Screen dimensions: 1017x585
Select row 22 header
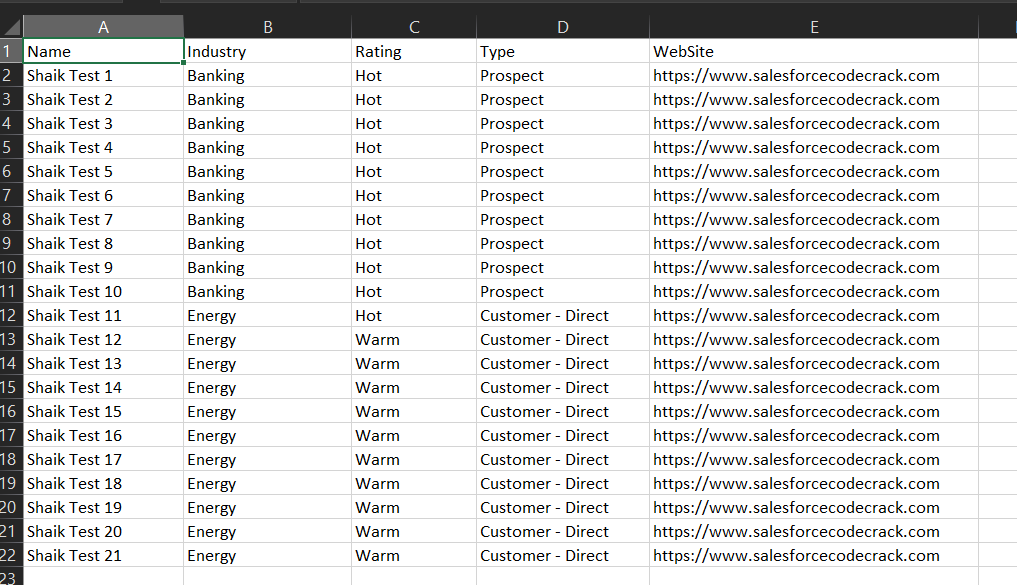(11, 555)
